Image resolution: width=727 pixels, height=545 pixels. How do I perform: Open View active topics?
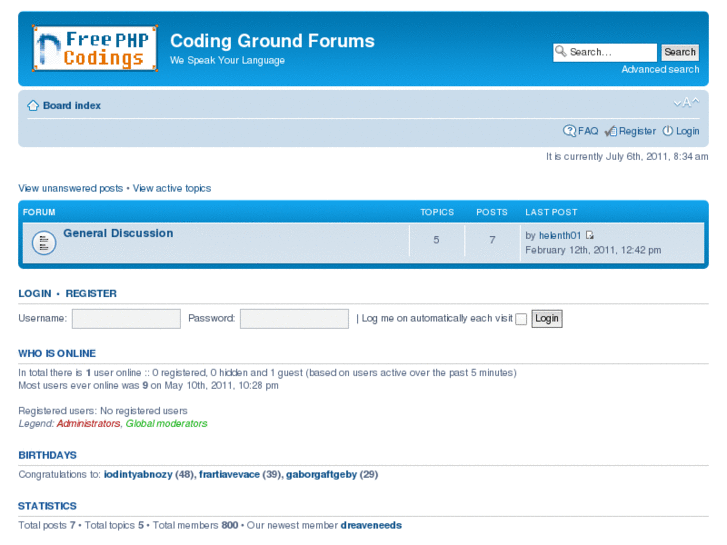(x=172, y=188)
